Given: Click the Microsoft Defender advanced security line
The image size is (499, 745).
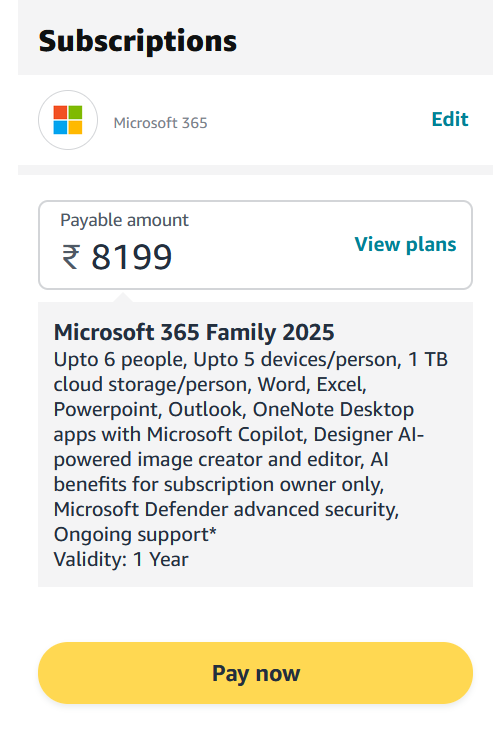Looking at the screenshot, I should point(226,509).
